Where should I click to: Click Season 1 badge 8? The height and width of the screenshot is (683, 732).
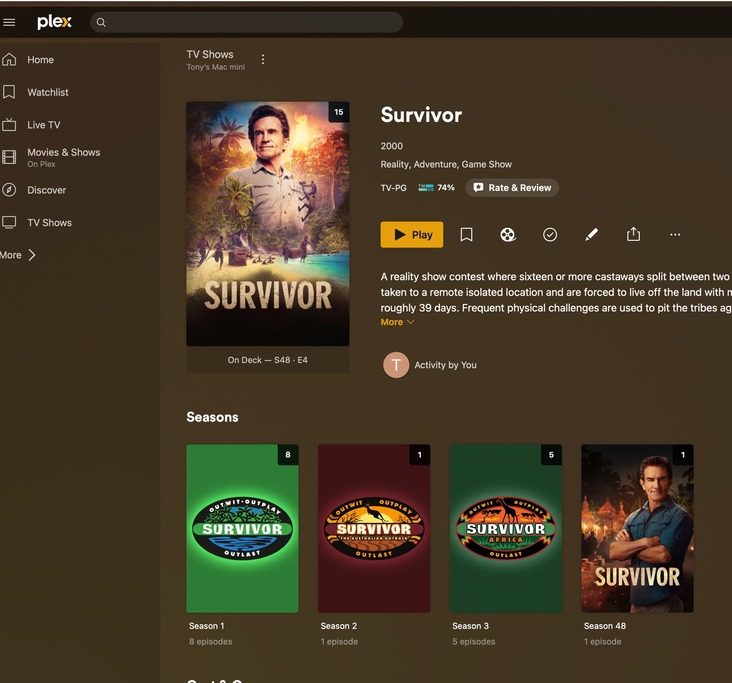[288, 455]
